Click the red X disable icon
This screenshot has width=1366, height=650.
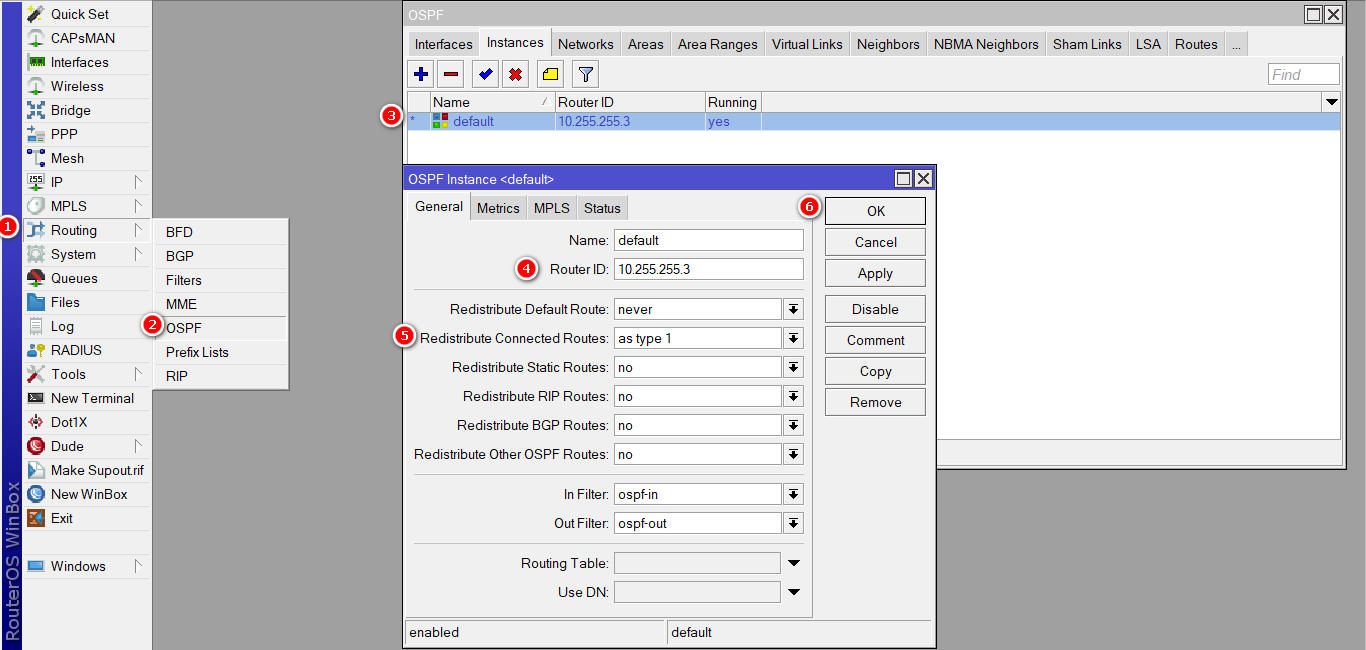click(515, 74)
